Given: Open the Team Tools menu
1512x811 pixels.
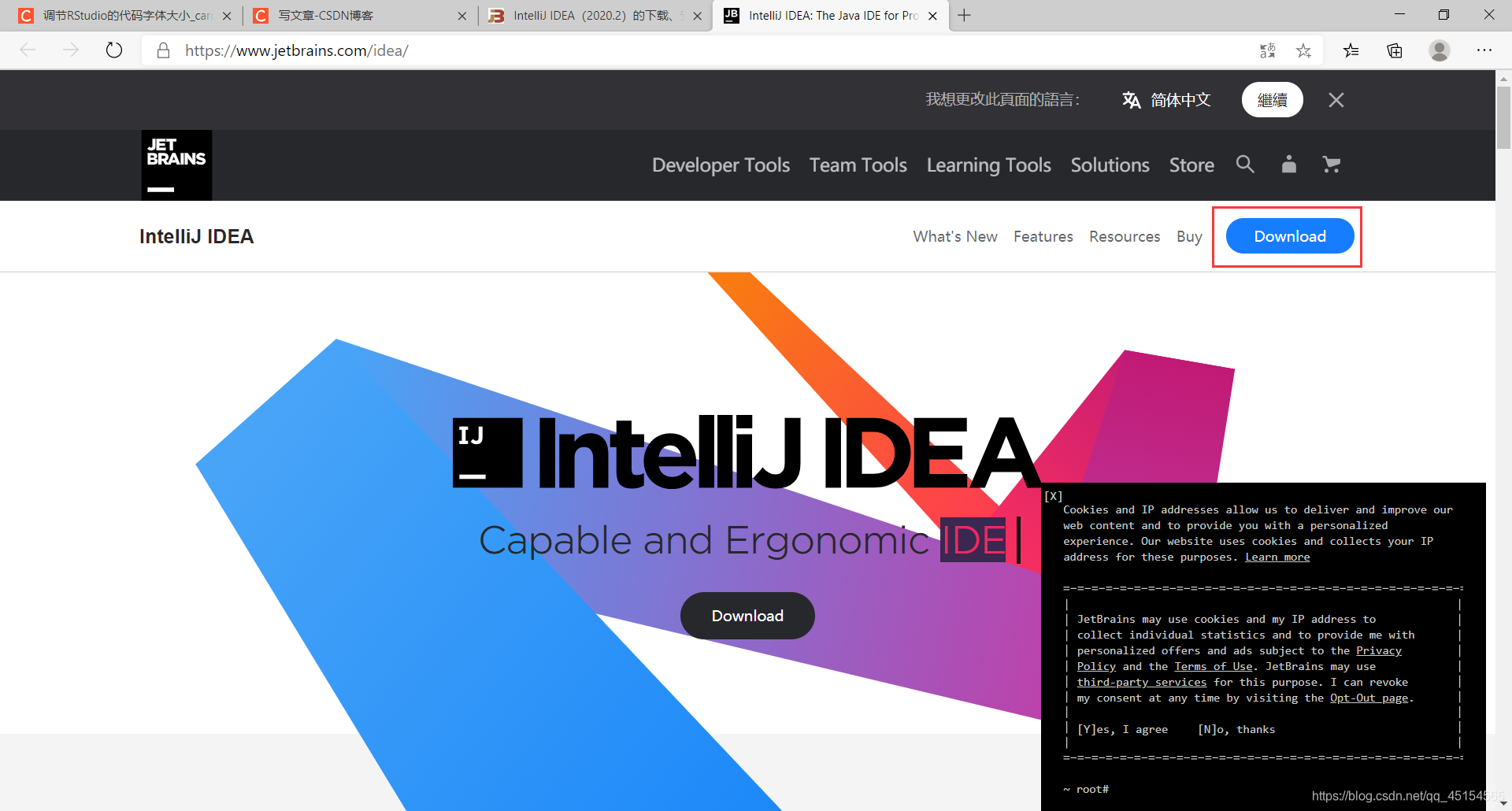Looking at the screenshot, I should [x=858, y=165].
